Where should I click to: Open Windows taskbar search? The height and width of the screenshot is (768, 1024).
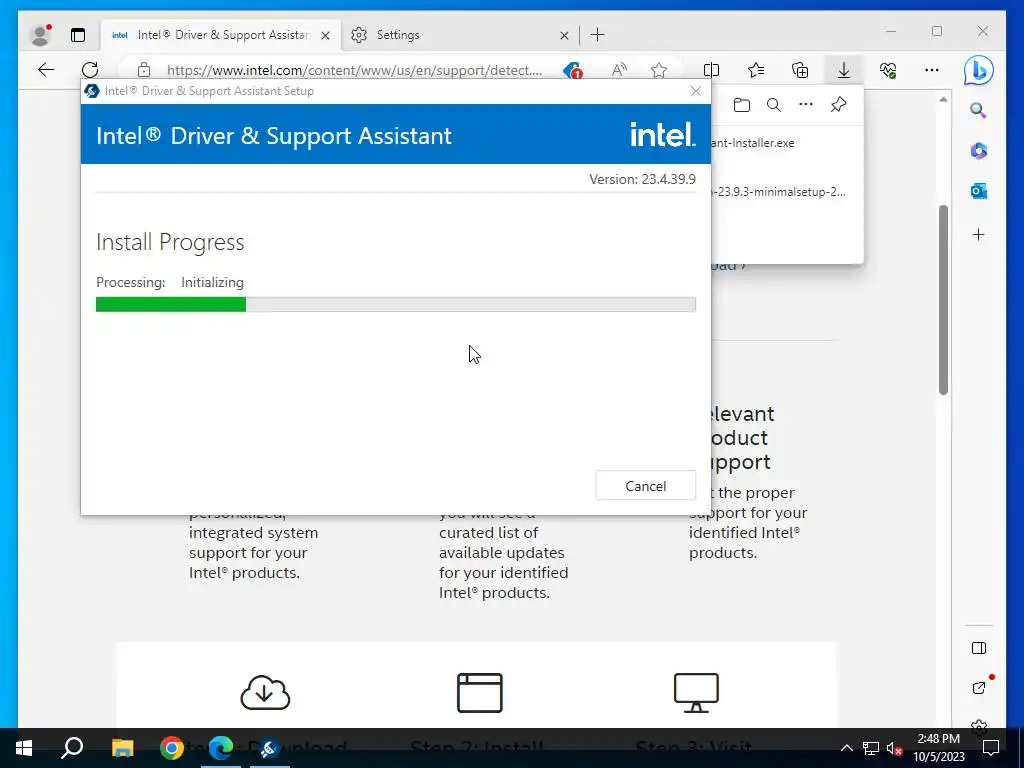click(x=72, y=748)
